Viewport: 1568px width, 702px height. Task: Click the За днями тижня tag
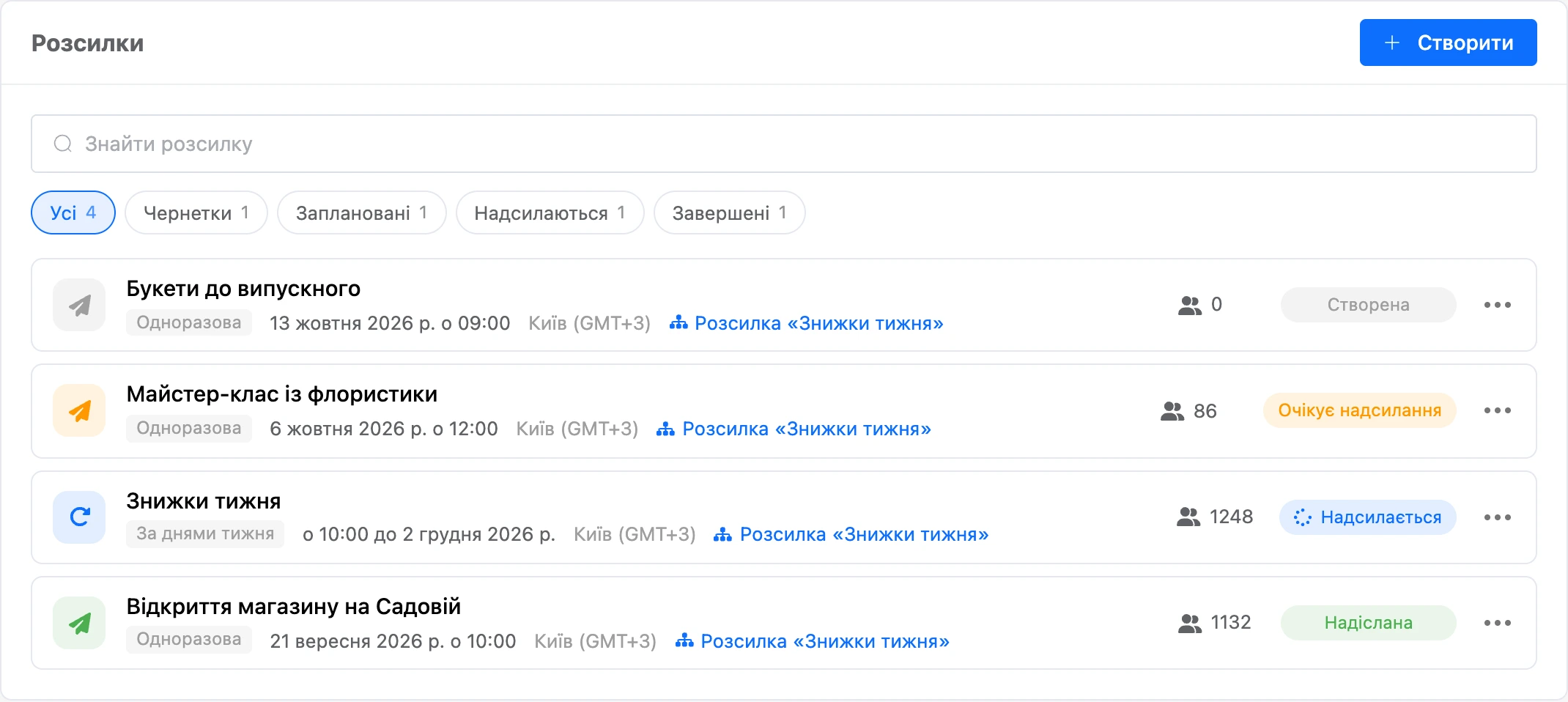(205, 533)
